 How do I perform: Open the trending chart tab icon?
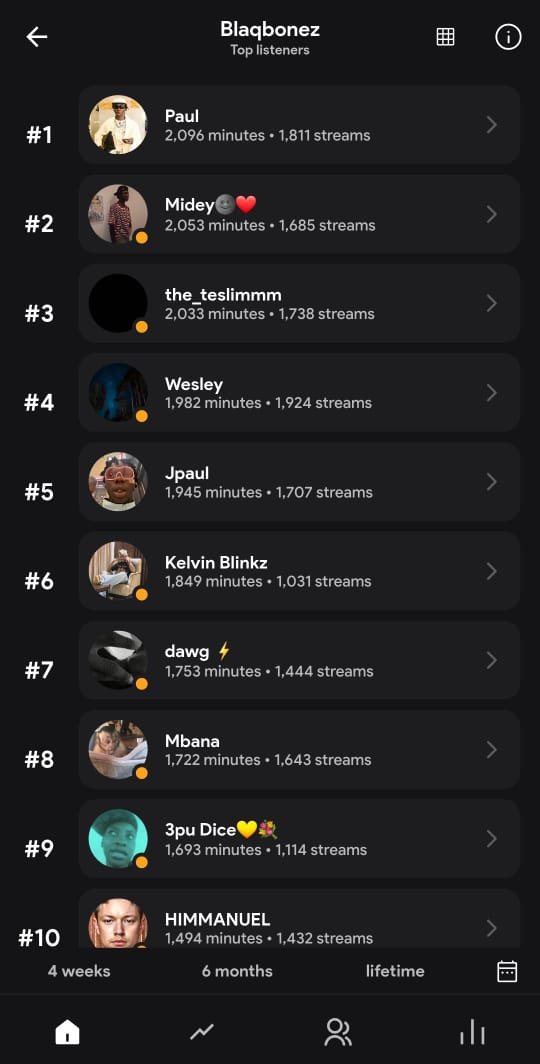(201, 1033)
